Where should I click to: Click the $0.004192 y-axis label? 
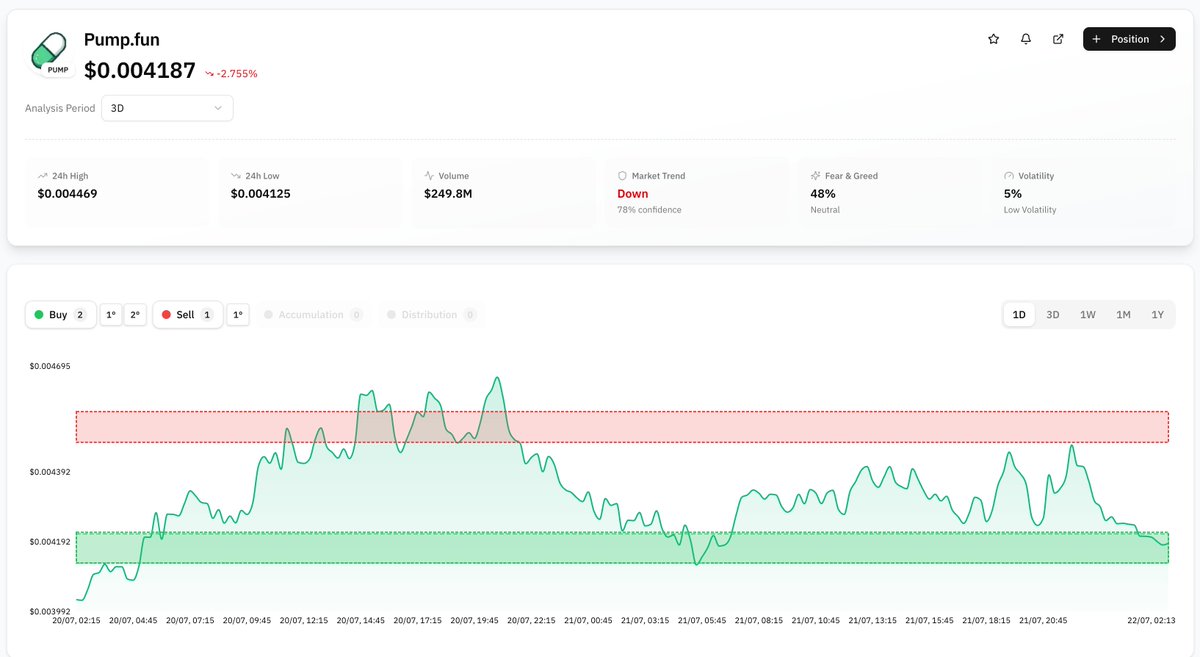click(x=50, y=542)
